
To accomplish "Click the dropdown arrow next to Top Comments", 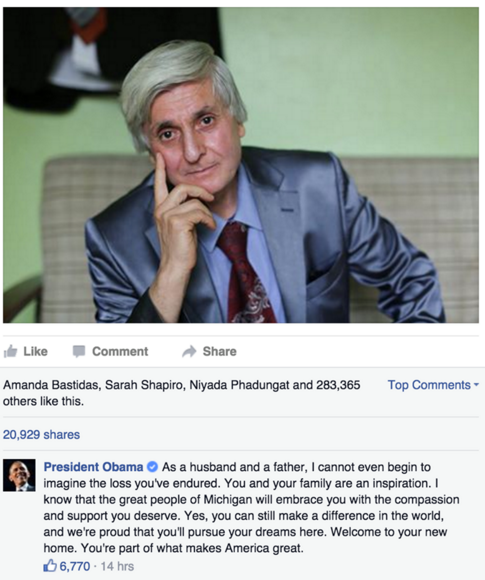I will 476,385.
